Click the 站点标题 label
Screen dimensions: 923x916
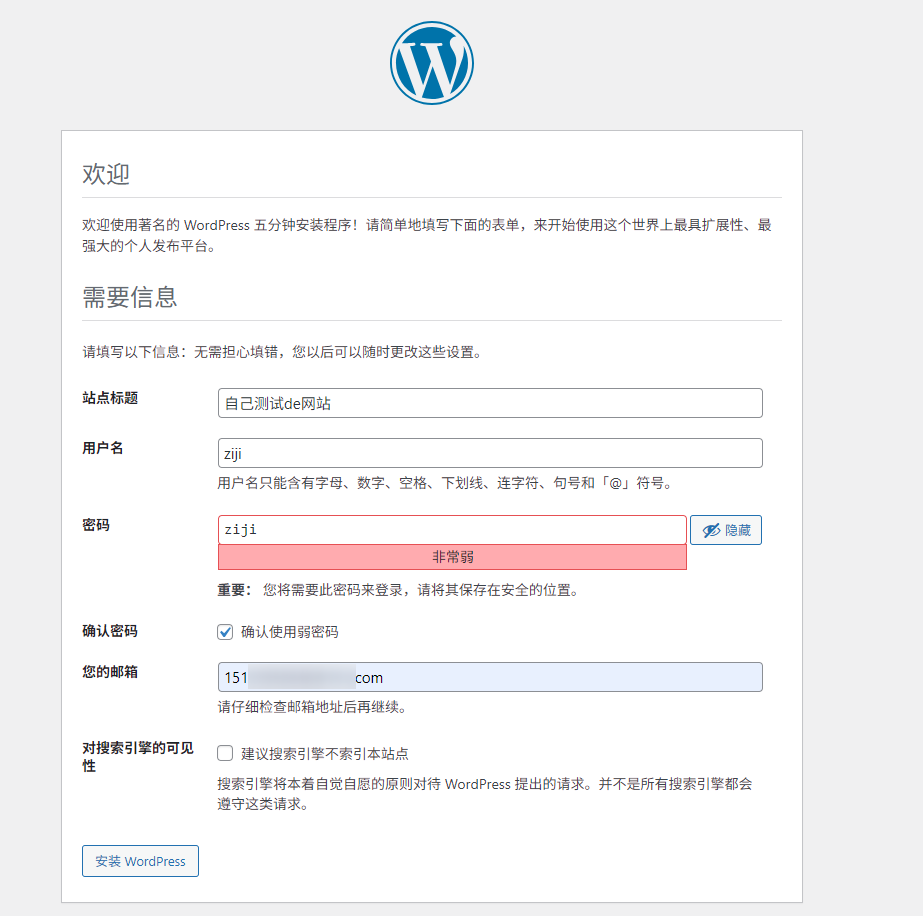tap(110, 398)
